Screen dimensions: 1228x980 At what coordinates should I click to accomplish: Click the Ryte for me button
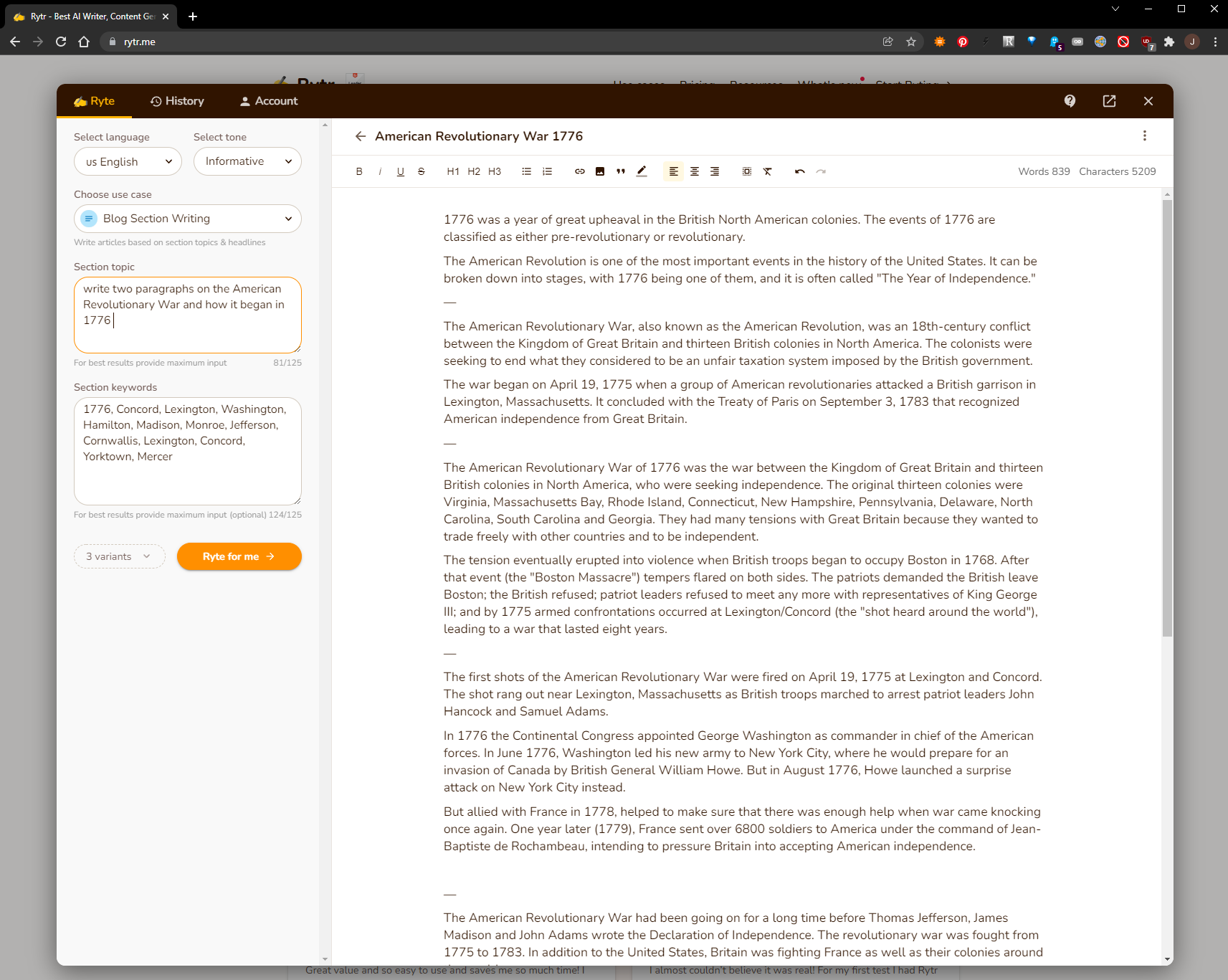tap(239, 556)
